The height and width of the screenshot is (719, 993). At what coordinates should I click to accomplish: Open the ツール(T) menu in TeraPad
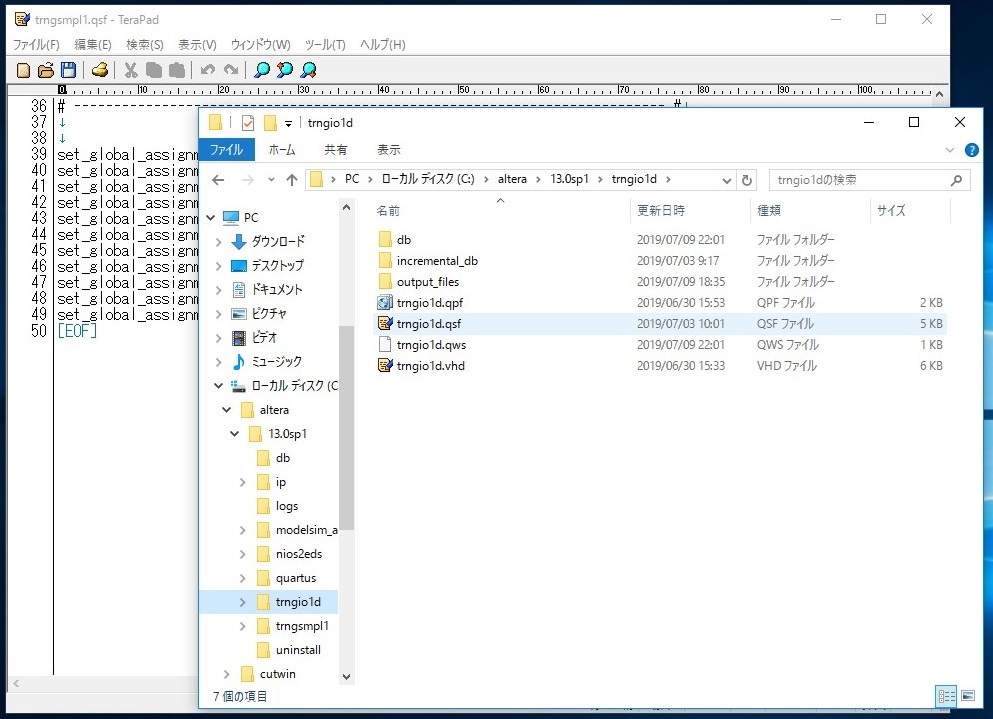[x=325, y=44]
